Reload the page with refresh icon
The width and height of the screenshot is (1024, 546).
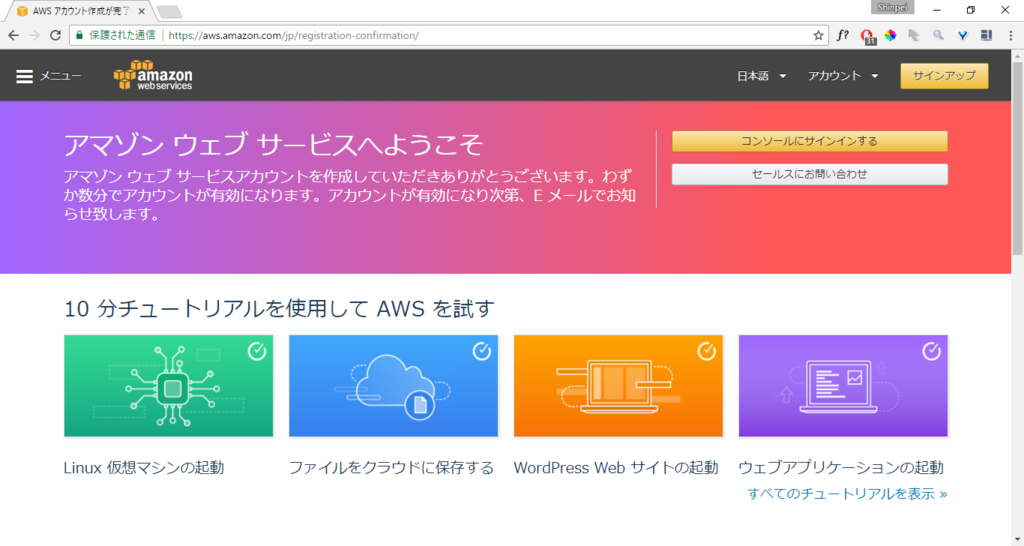click(56, 35)
